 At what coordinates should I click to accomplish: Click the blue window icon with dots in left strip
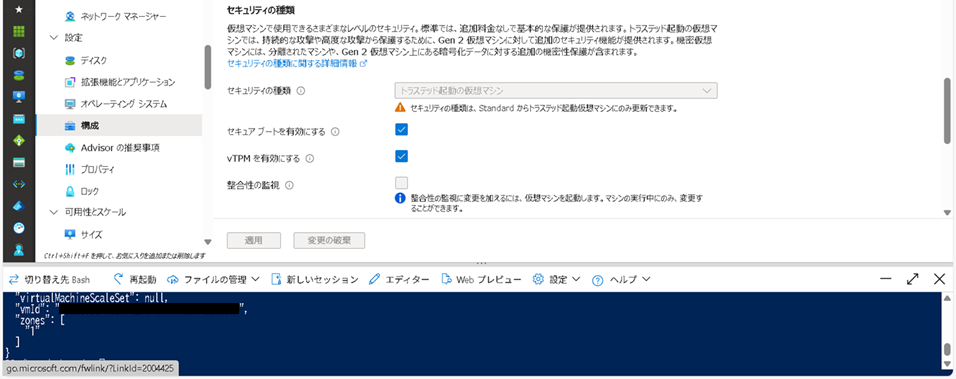pyautogui.click(x=19, y=119)
